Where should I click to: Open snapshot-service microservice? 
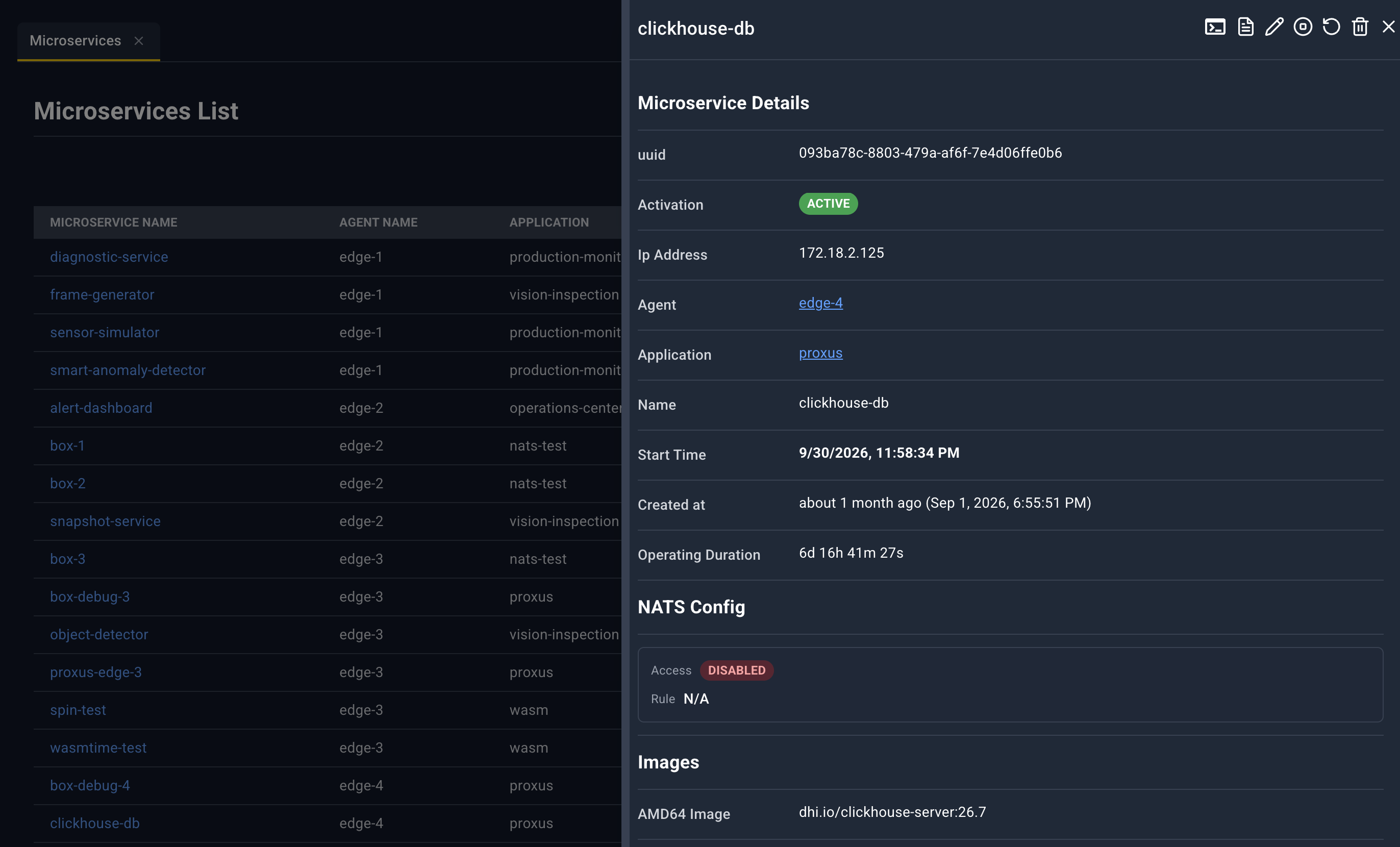[105, 521]
